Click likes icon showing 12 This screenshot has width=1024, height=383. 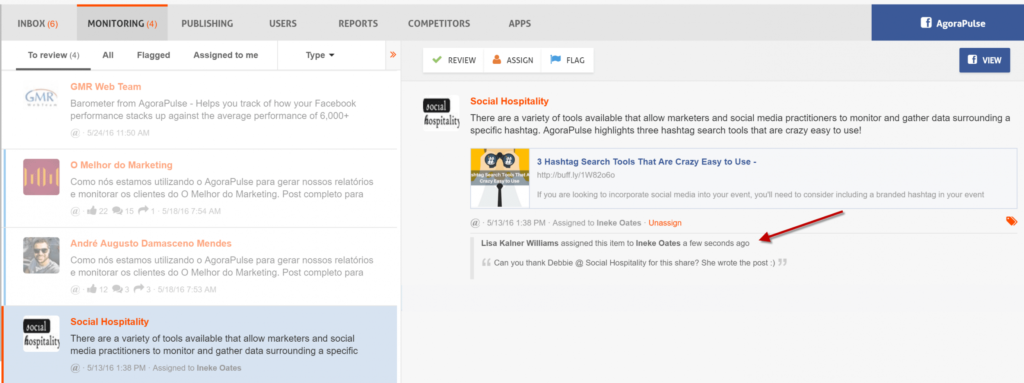(x=92, y=289)
